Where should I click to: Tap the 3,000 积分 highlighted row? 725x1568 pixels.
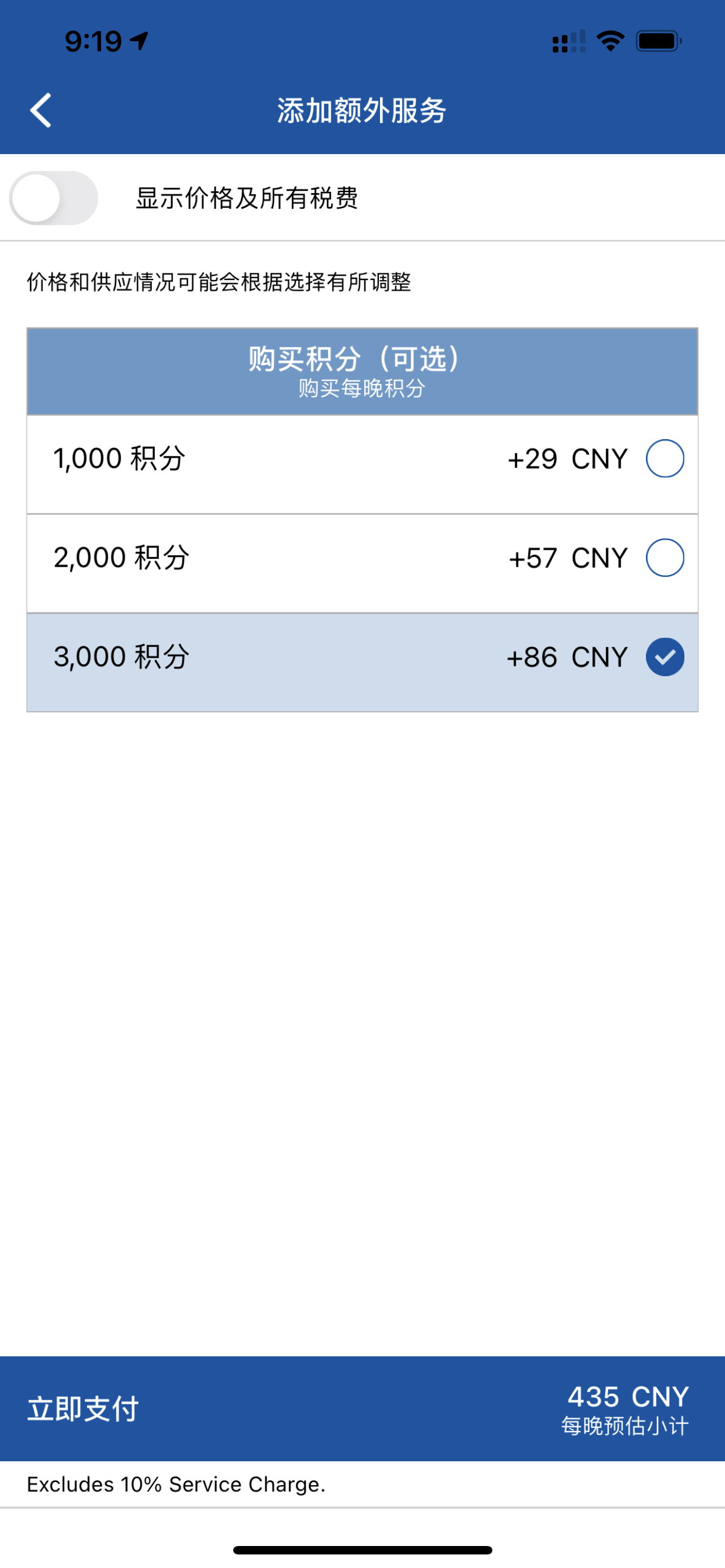(x=362, y=663)
